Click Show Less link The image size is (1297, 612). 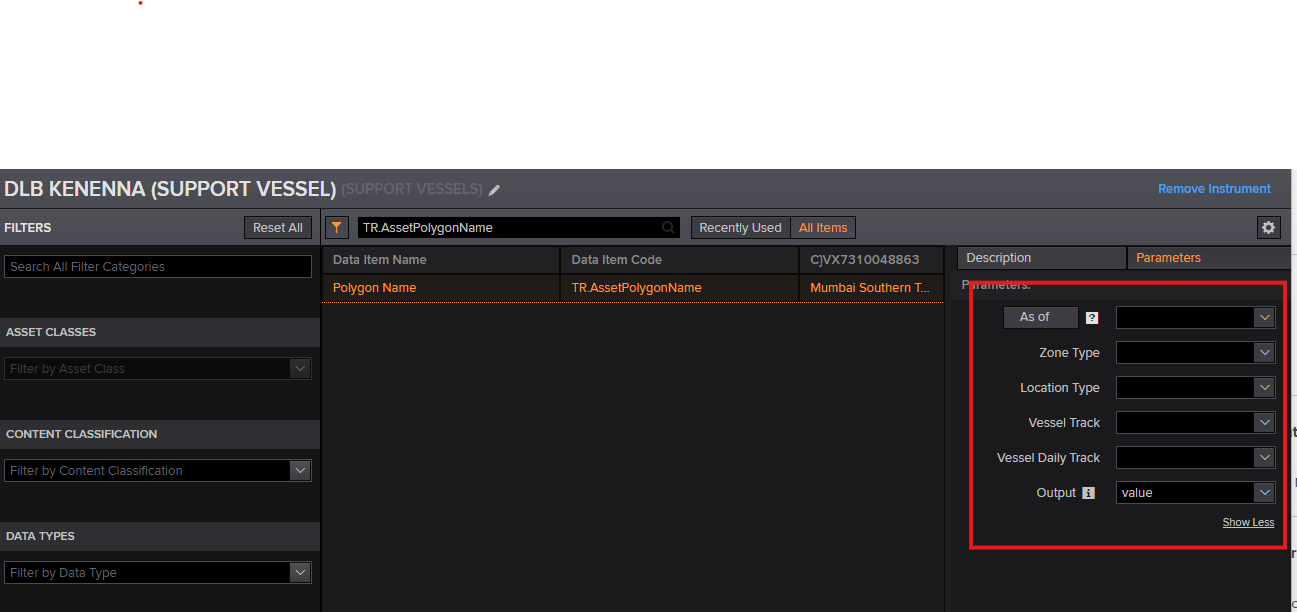click(x=1248, y=523)
